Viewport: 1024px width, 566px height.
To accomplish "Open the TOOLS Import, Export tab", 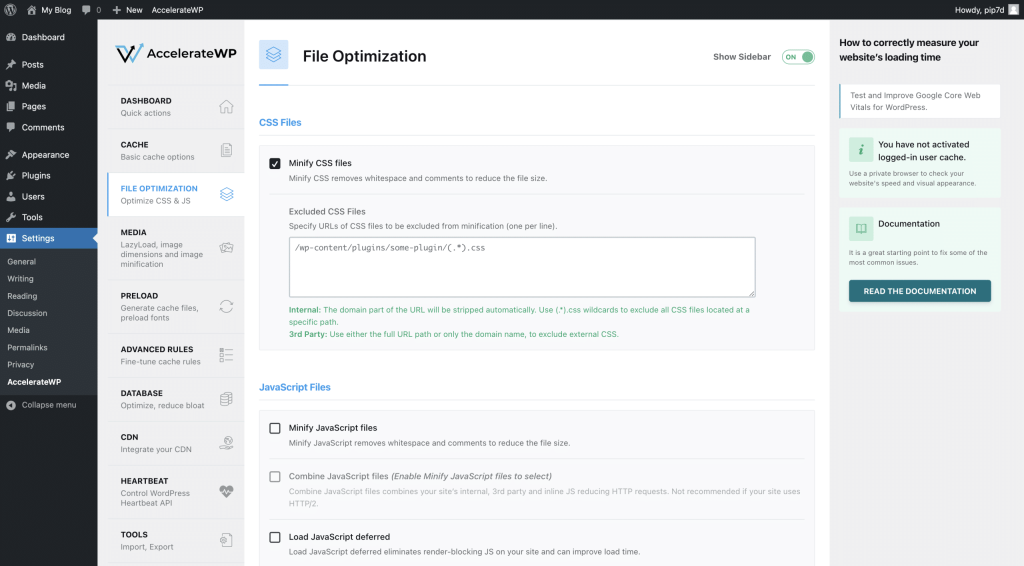I will pos(176,541).
